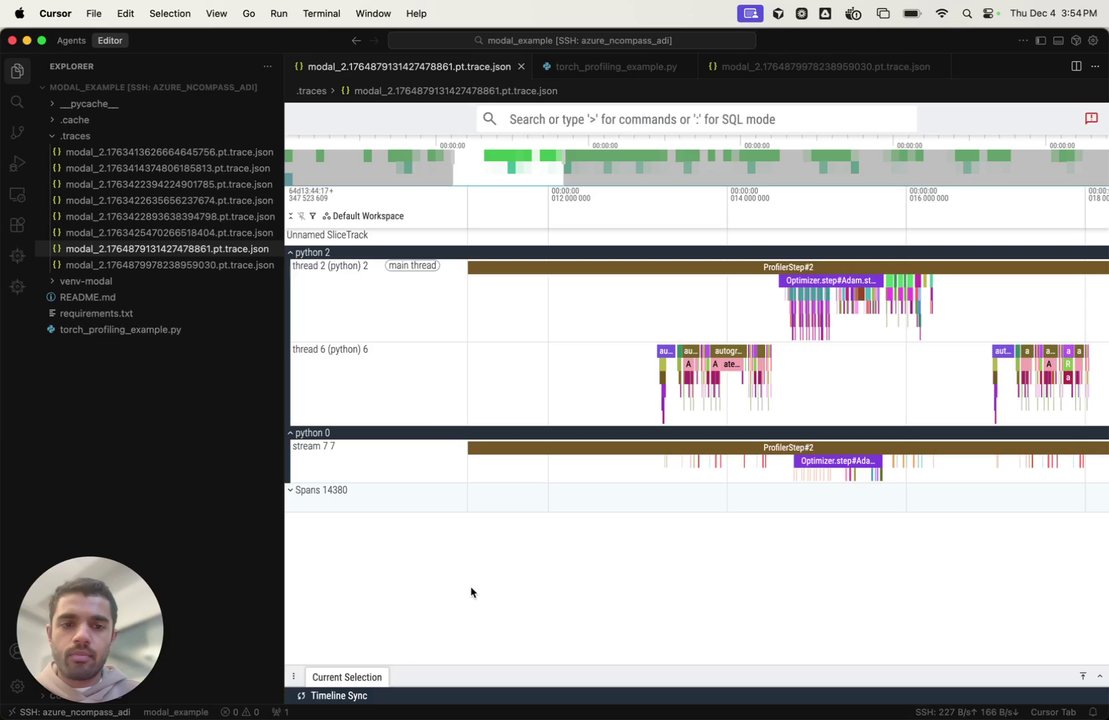
Task: Open Cursor settings gear in title bar
Action: point(1093,40)
